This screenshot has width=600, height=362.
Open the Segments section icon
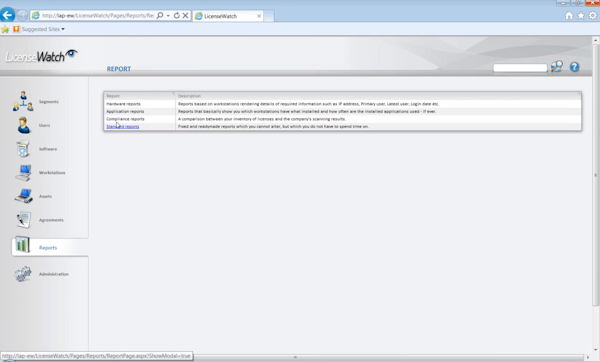(x=23, y=101)
